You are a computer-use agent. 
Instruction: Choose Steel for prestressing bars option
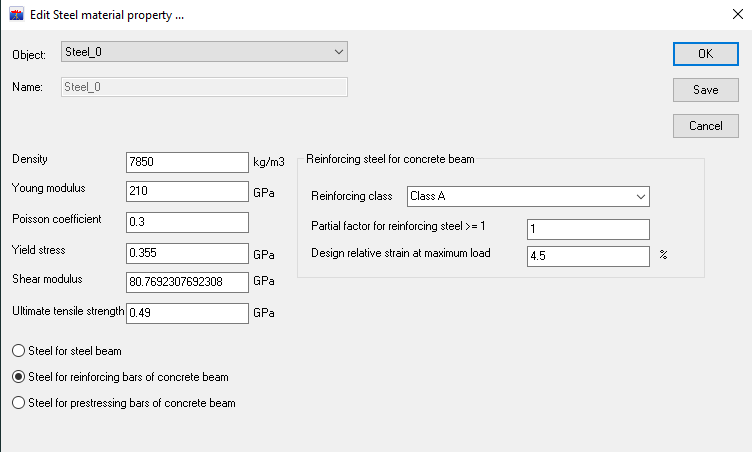(x=18, y=403)
